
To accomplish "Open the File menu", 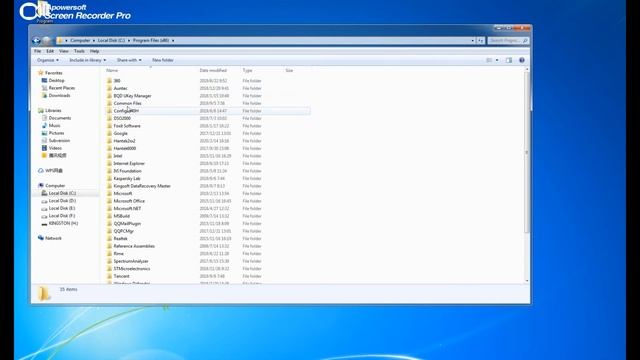I will [38, 51].
